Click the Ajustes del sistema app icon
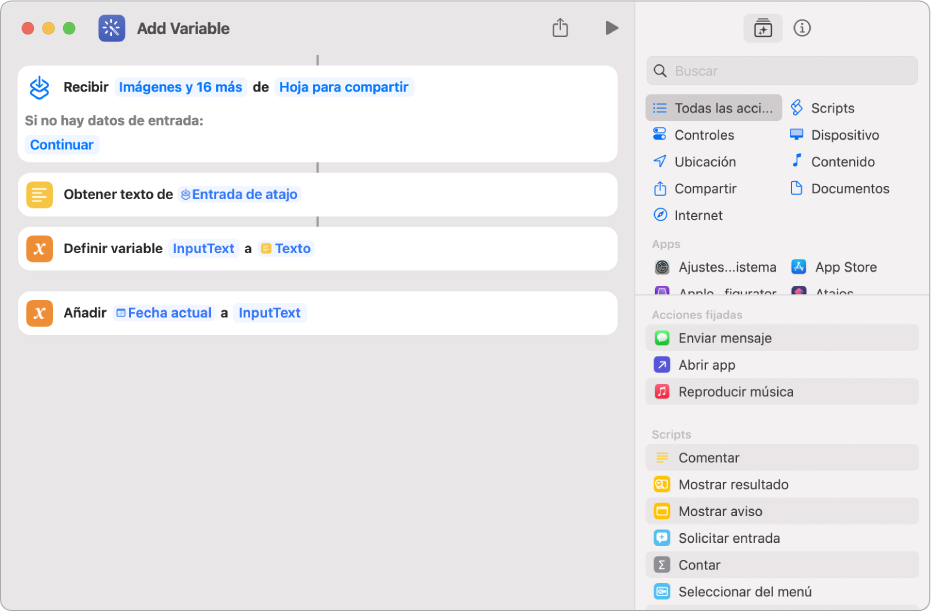931x612 pixels. (x=661, y=267)
